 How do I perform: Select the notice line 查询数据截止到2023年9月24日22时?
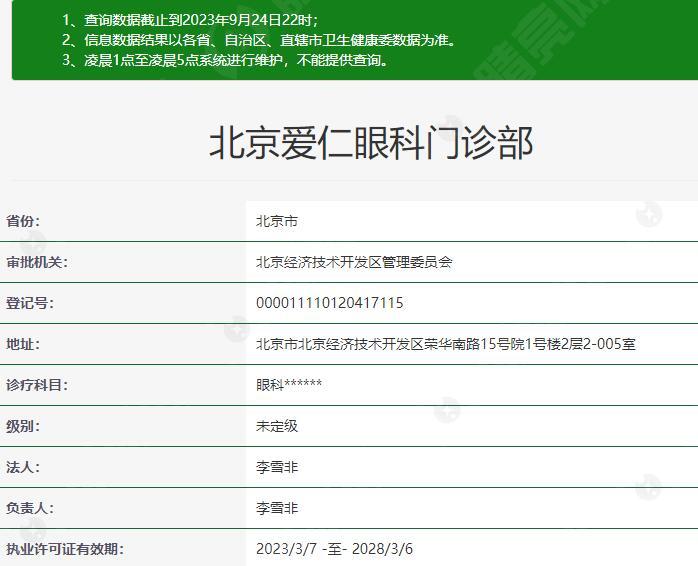[190, 20]
